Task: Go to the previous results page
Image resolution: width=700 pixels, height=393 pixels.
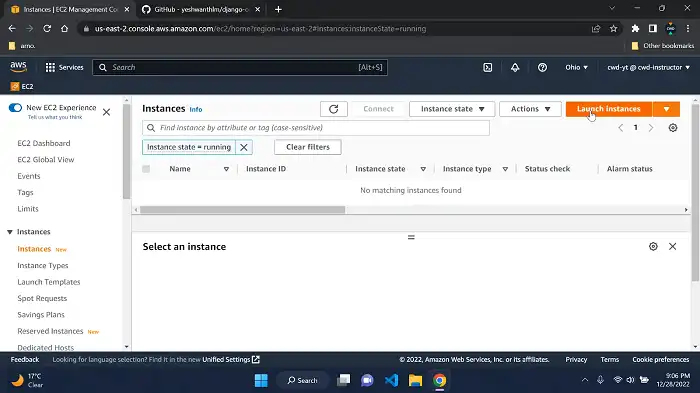Action: pyautogui.click(x=621, y=128)
